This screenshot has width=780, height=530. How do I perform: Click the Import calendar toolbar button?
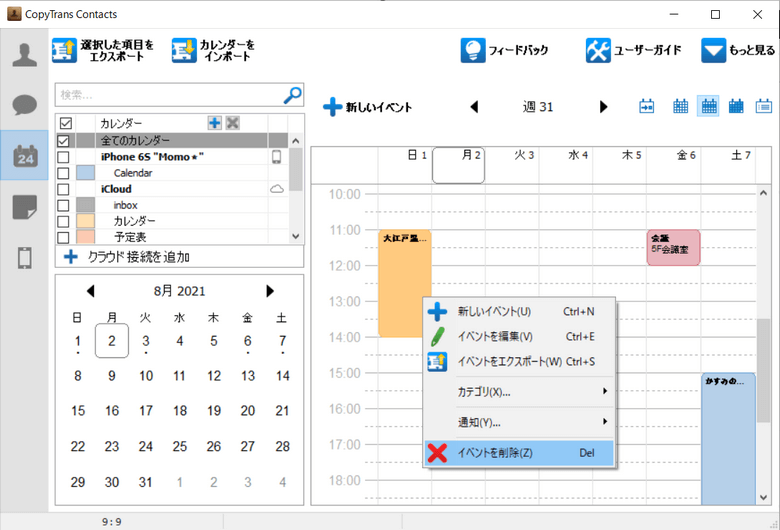[213, 50]
